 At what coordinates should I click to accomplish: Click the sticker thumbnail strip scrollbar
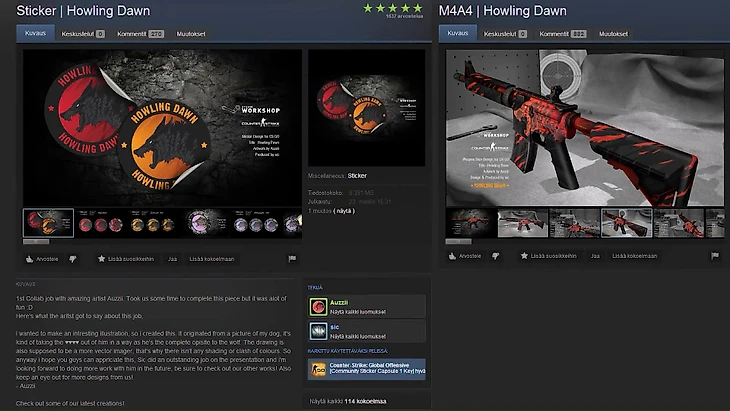click(x=36, y=242)
